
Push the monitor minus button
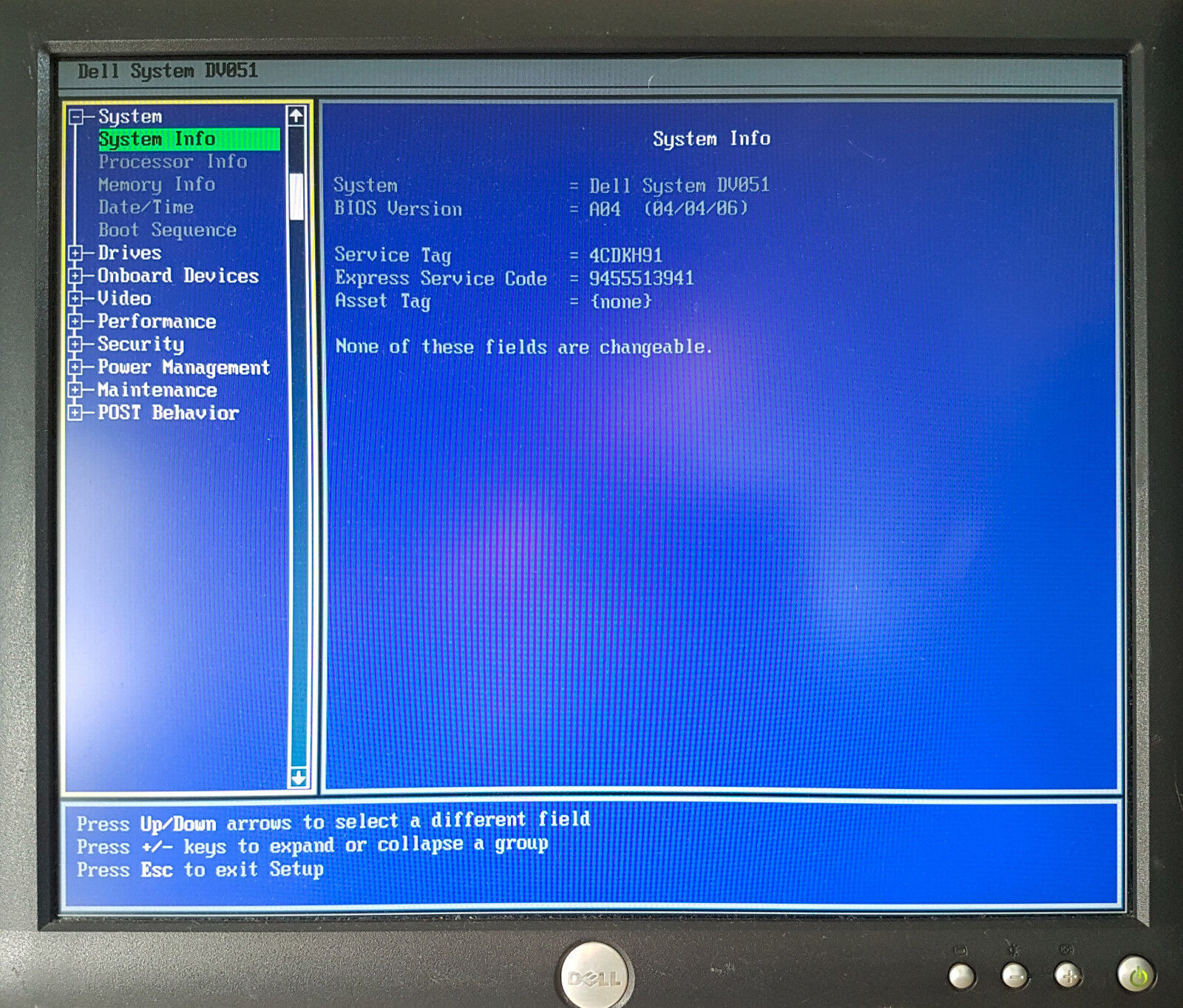tap(1014, 975)
